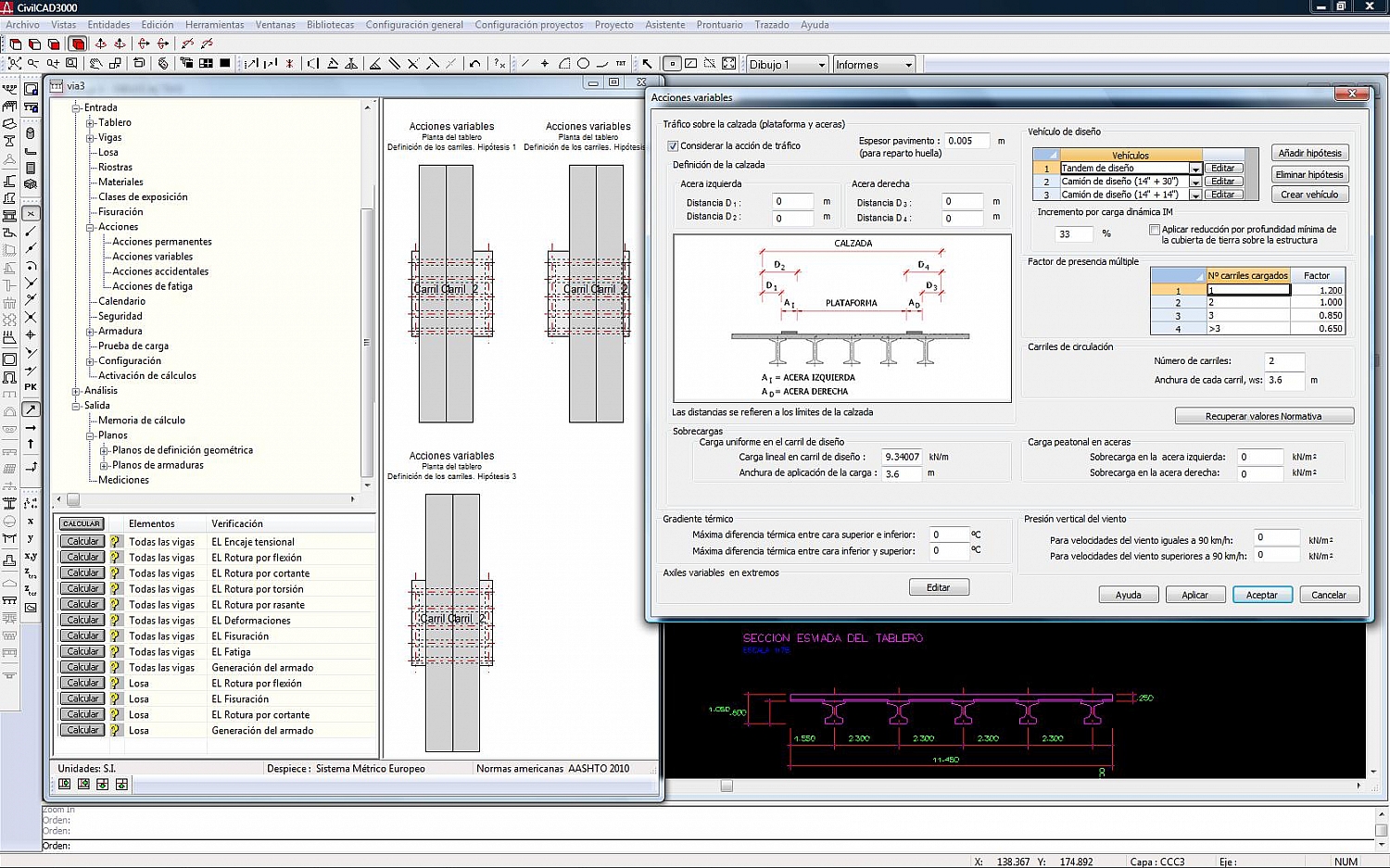The height and width of the screenshot is (868, 1390).
Task: Click the I-beam section icon in left toolbar
Action: click(9, 141)
